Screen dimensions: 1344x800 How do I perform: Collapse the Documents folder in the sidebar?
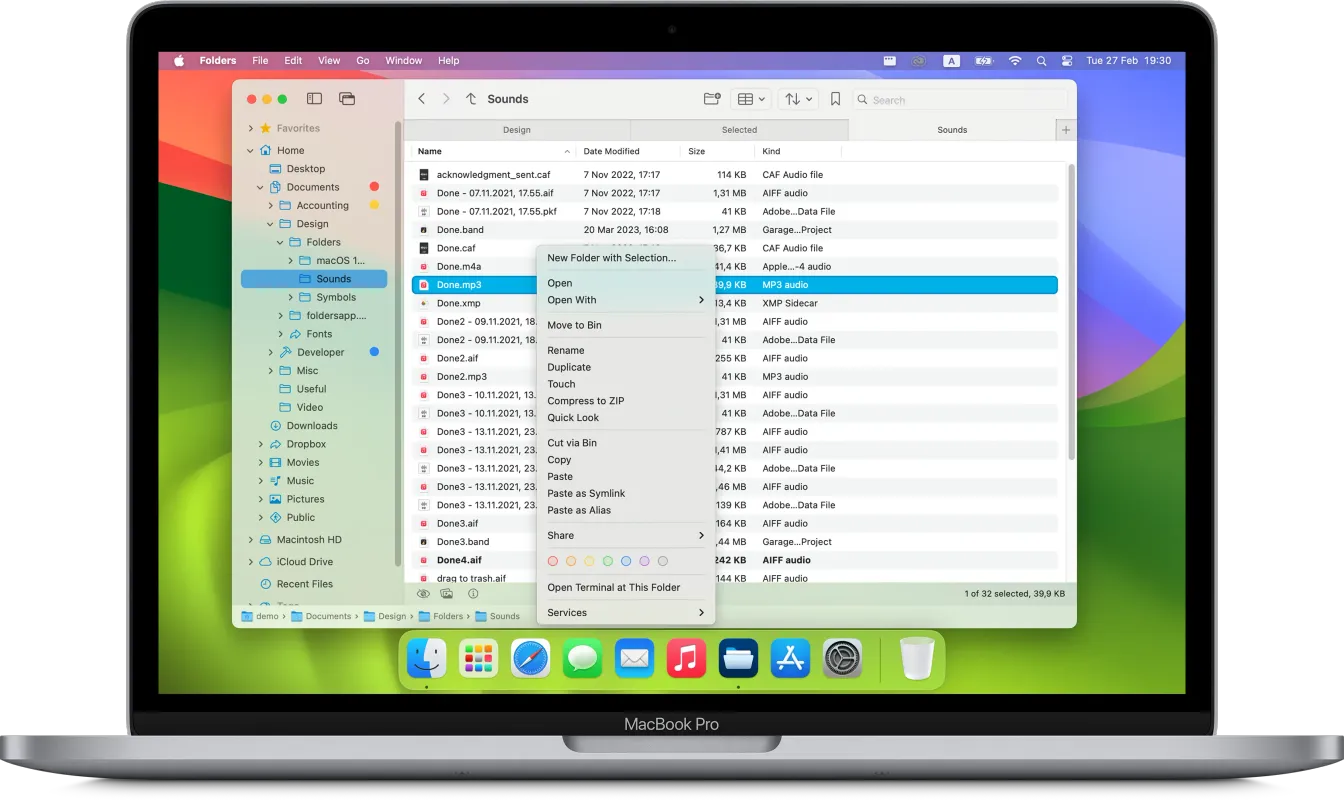258,186
